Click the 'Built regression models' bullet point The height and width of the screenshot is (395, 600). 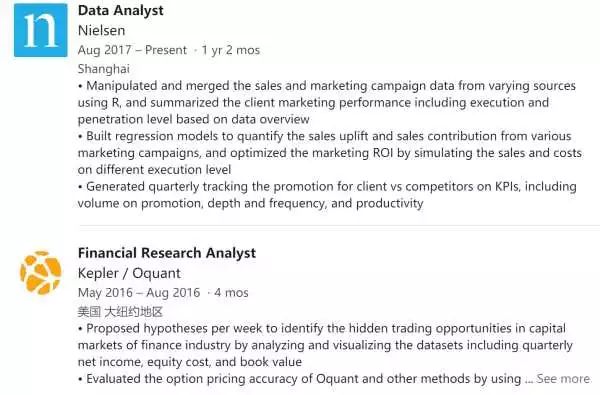(329, 153)
